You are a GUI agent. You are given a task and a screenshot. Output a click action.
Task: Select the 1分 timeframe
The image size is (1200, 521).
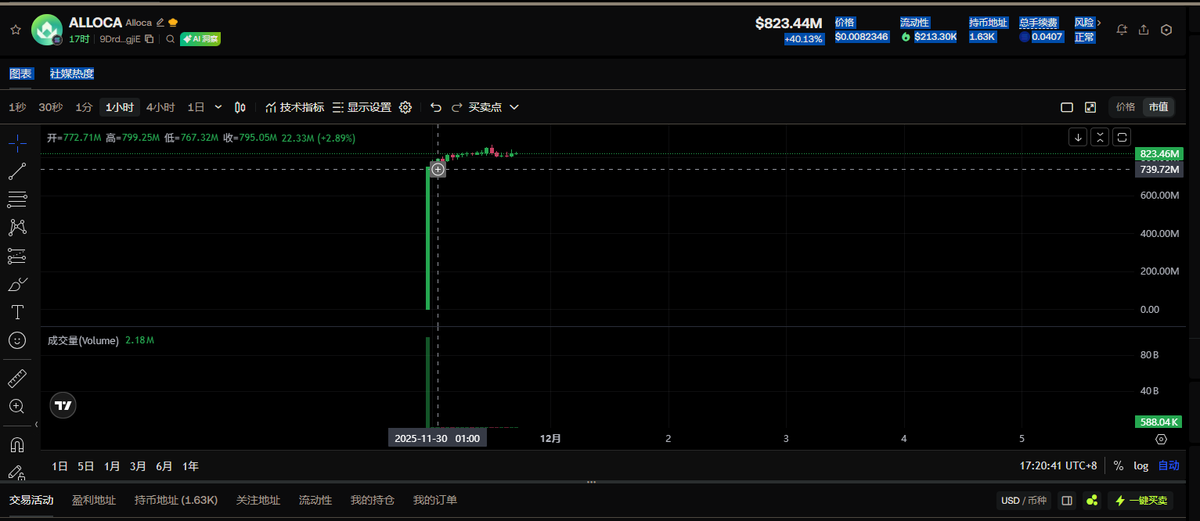point(84,107)
